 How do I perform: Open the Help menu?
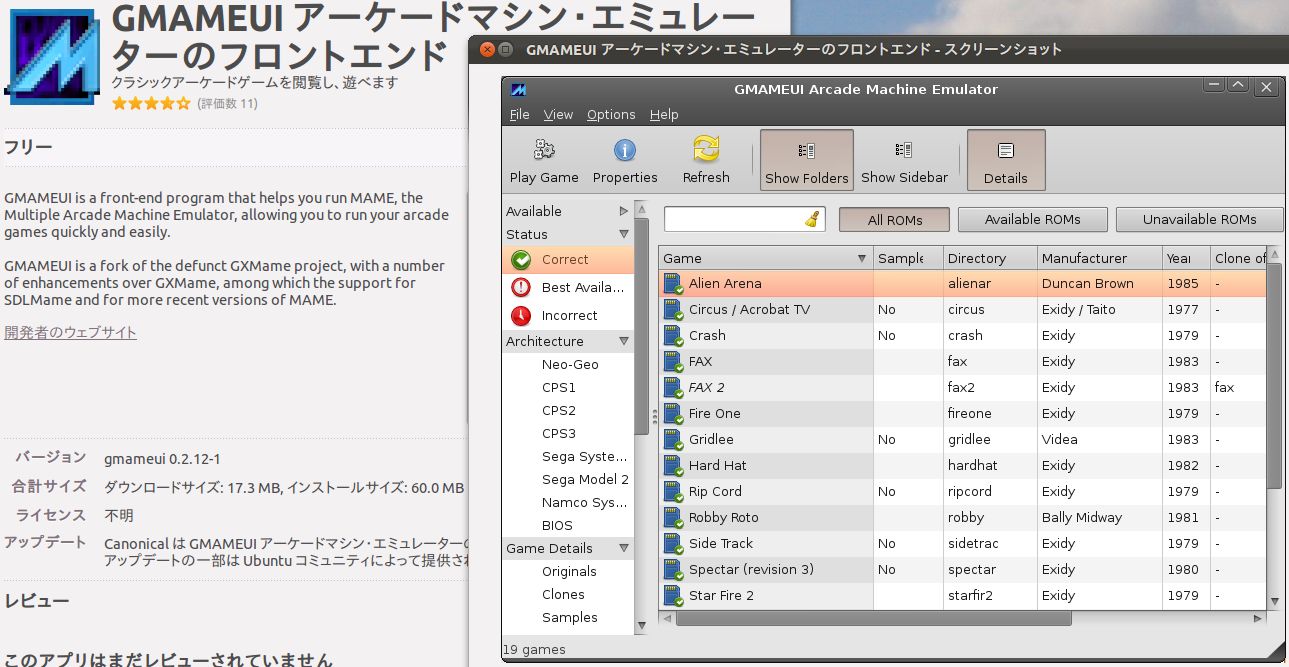pos(664,115)
